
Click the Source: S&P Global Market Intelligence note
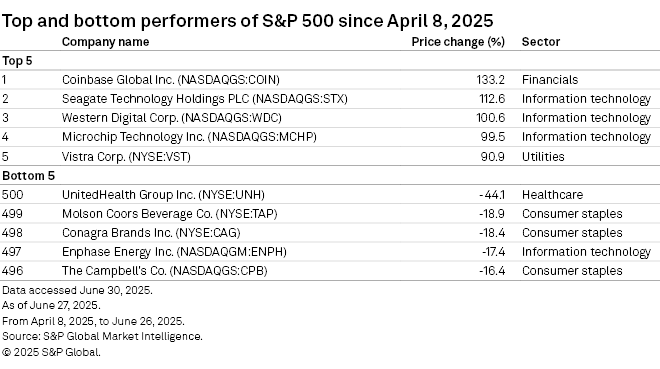pyautogui.click(x=102, y=336)
